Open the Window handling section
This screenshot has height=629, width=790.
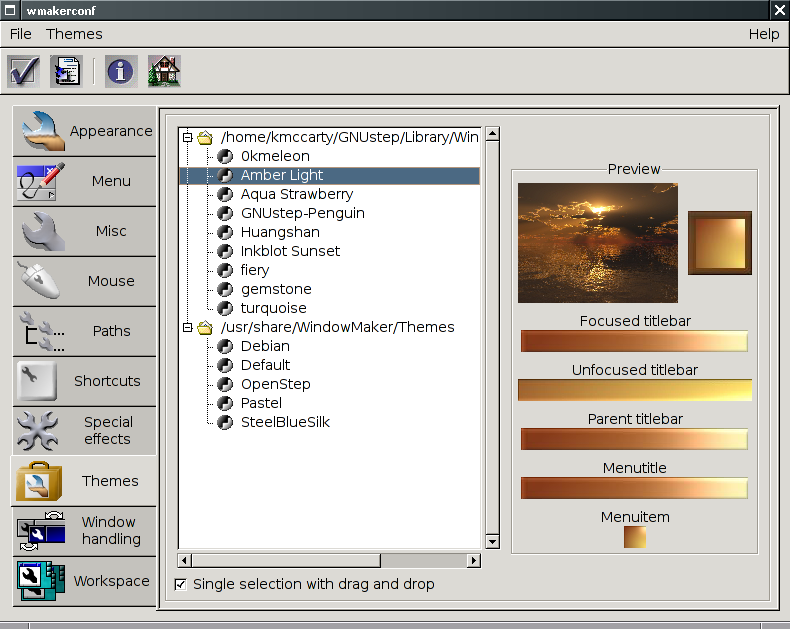click(85, 531)
